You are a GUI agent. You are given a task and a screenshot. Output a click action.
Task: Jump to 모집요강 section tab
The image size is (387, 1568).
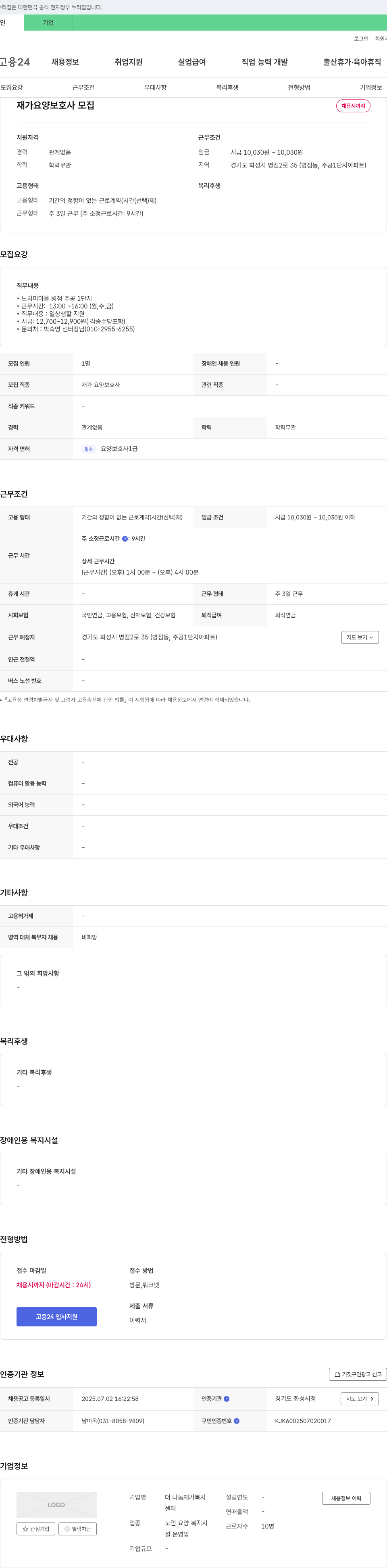pyautogui.click(x=12, y=88)
